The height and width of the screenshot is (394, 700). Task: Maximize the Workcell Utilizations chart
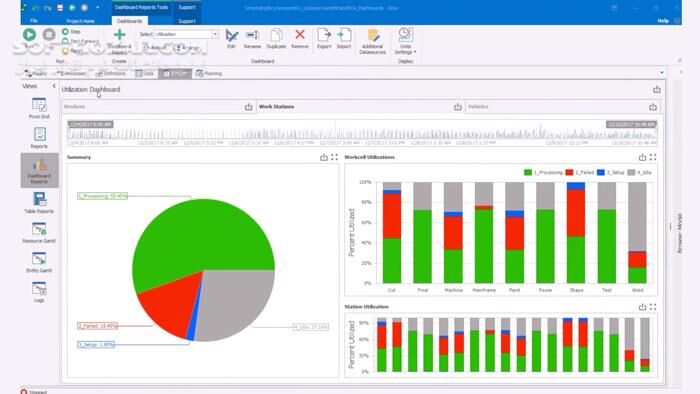(x=653, y=158)
